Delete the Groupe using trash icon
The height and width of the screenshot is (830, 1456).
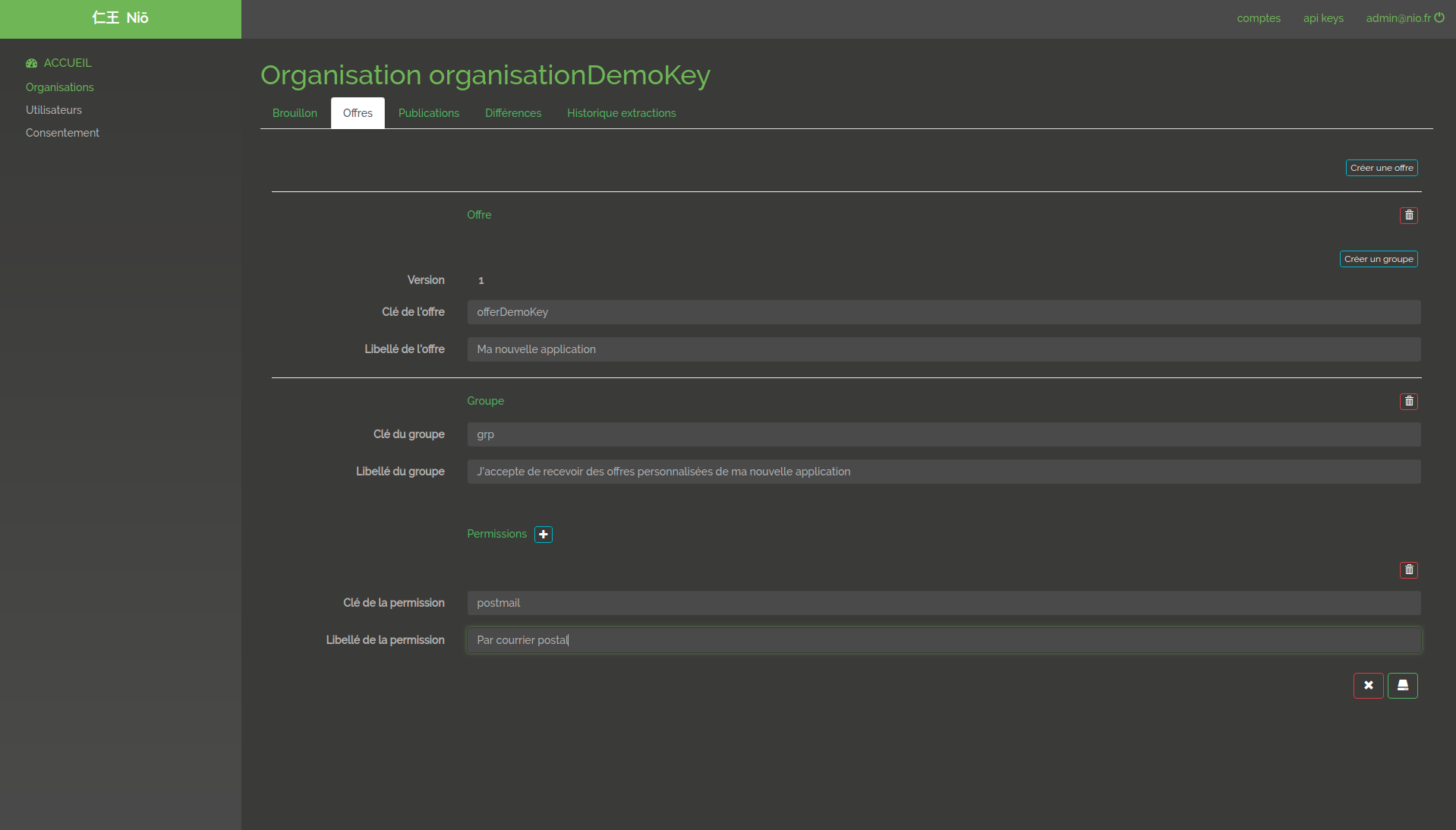pos(1408,402)
